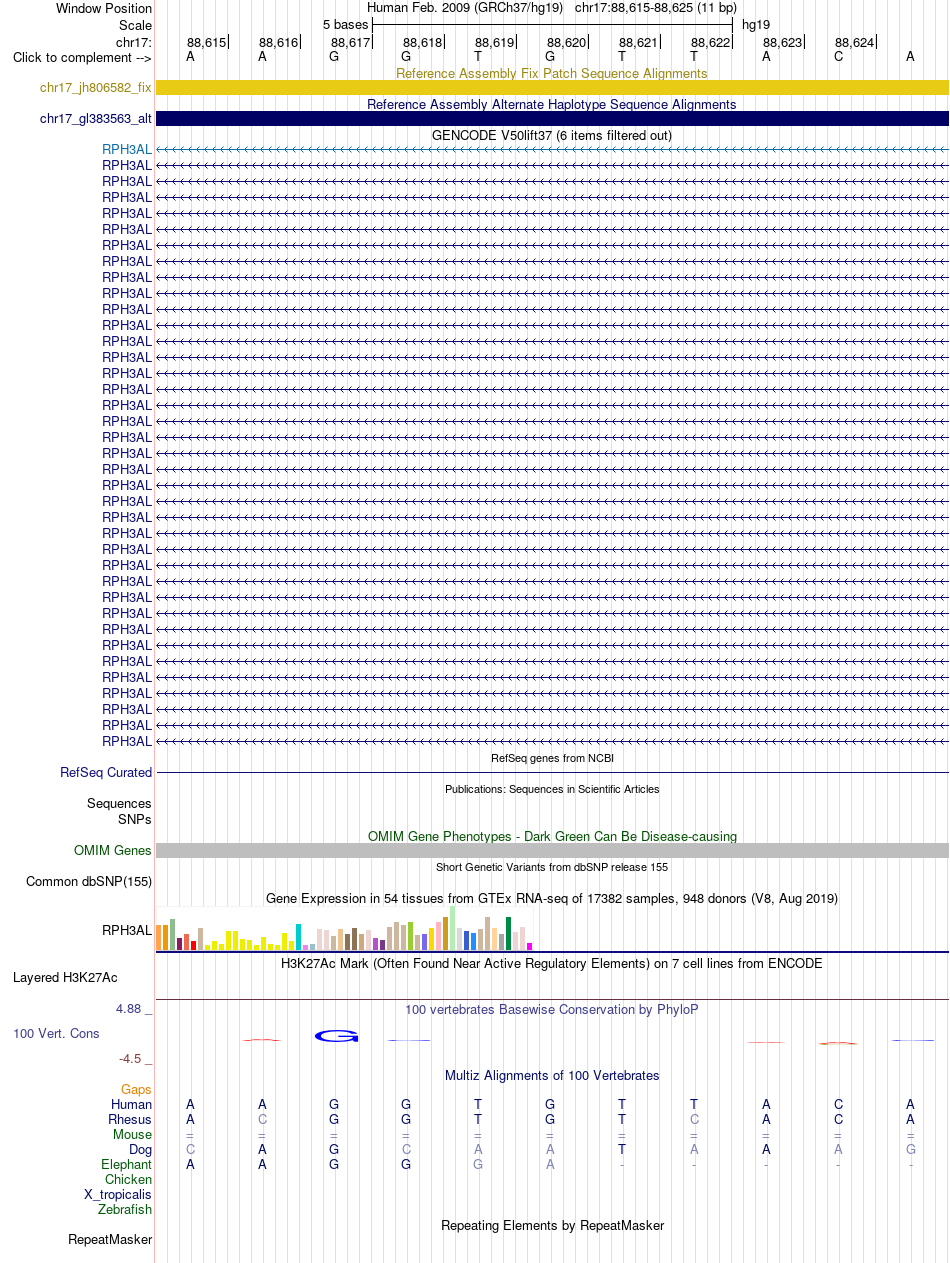Click the light-blue highlighted RPH3AL gene label
The height and width of the screenshot is (1263, 950).
(x=127, y=149)
